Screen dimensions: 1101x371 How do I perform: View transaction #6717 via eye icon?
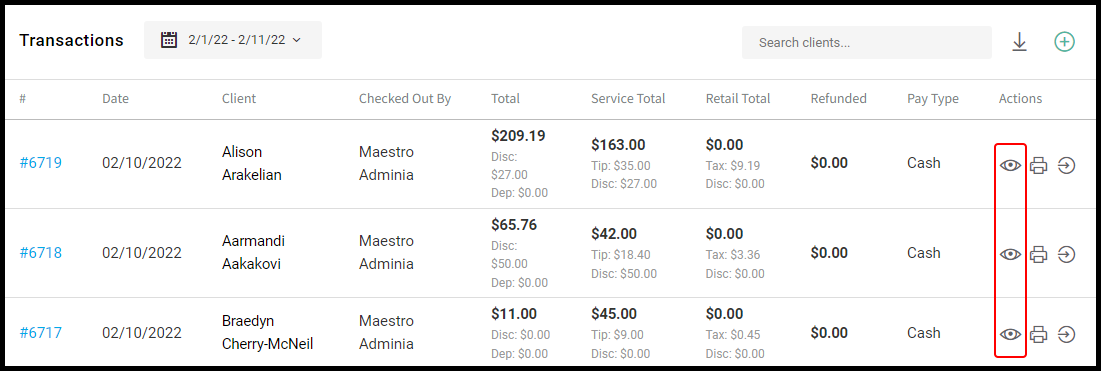[1010, 334]
